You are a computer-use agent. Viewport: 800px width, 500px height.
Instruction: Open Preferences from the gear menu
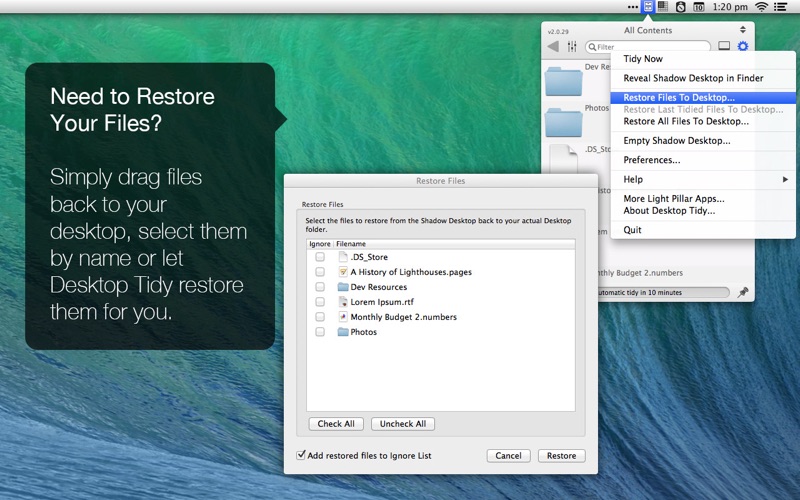pos(703,160)
